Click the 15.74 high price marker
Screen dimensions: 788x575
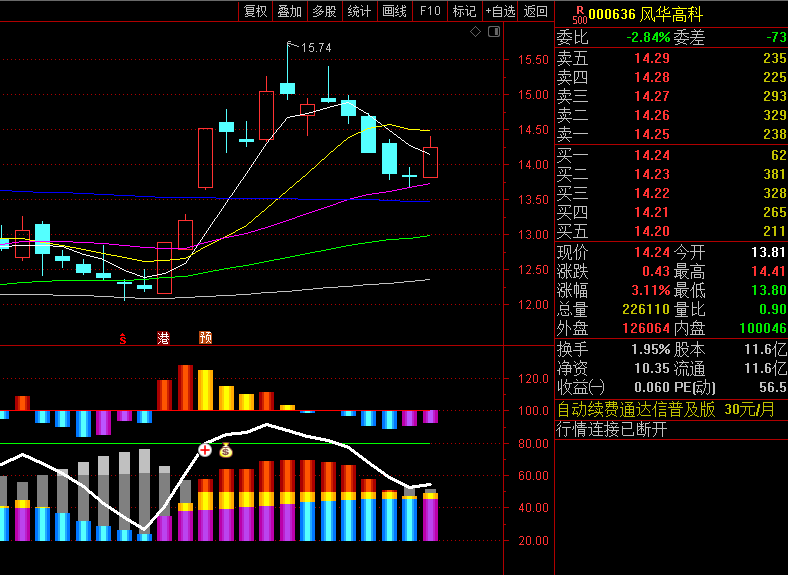coord(315,47)
